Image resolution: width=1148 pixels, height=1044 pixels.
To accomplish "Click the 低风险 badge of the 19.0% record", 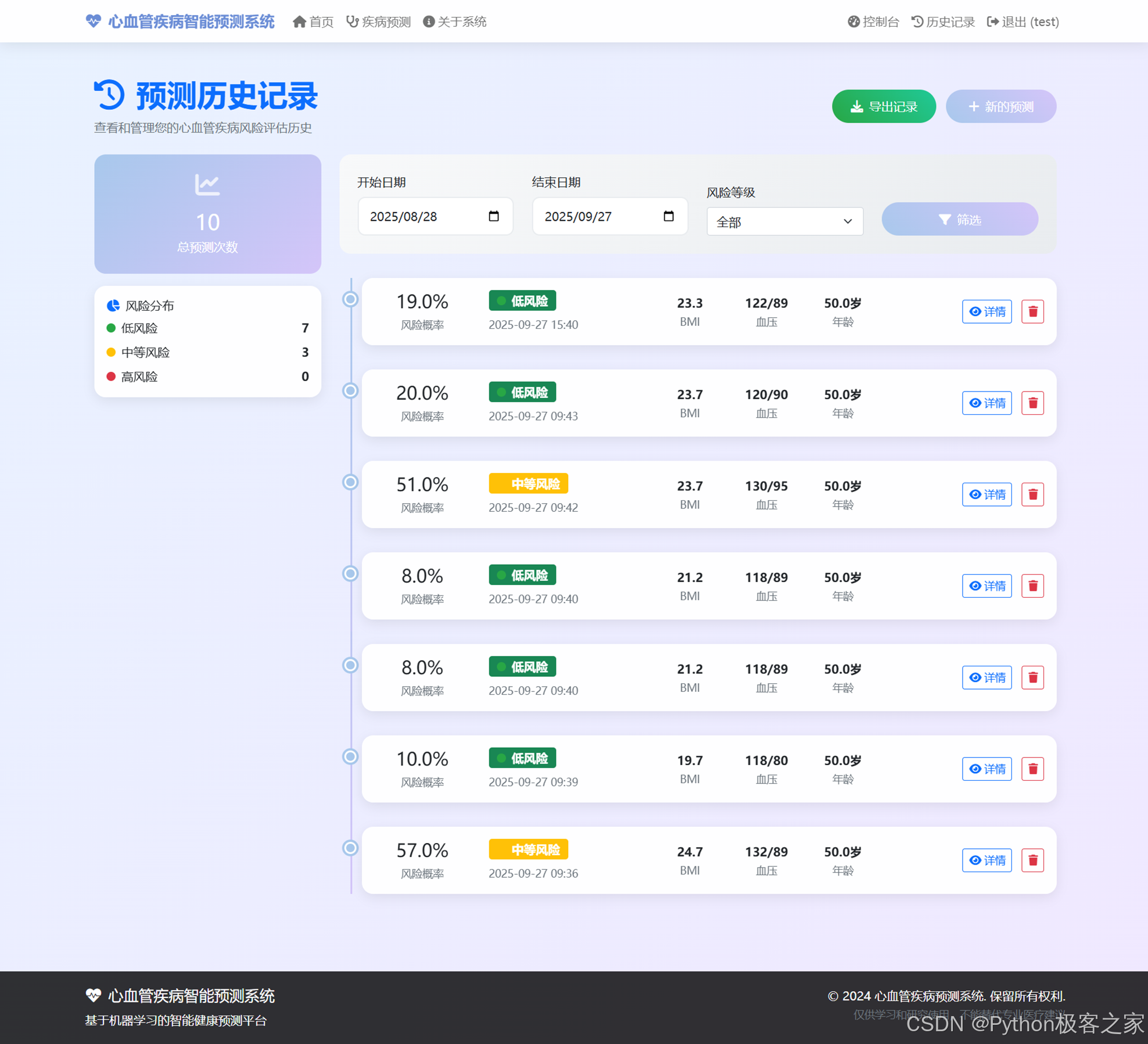I will point(522,301).
